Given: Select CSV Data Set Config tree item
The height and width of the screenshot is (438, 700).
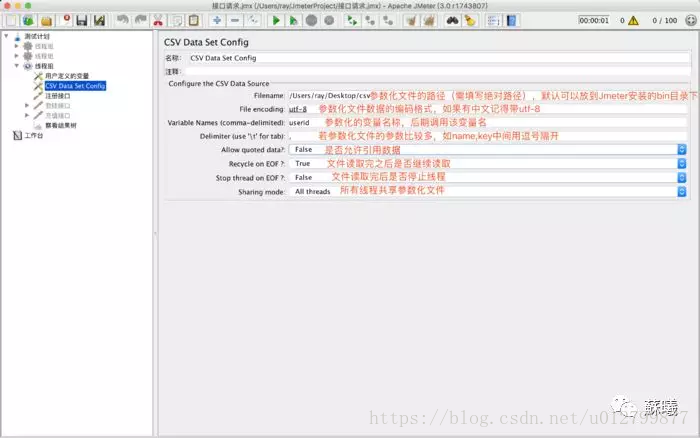Looking at the screenshot, I should 75,86.
